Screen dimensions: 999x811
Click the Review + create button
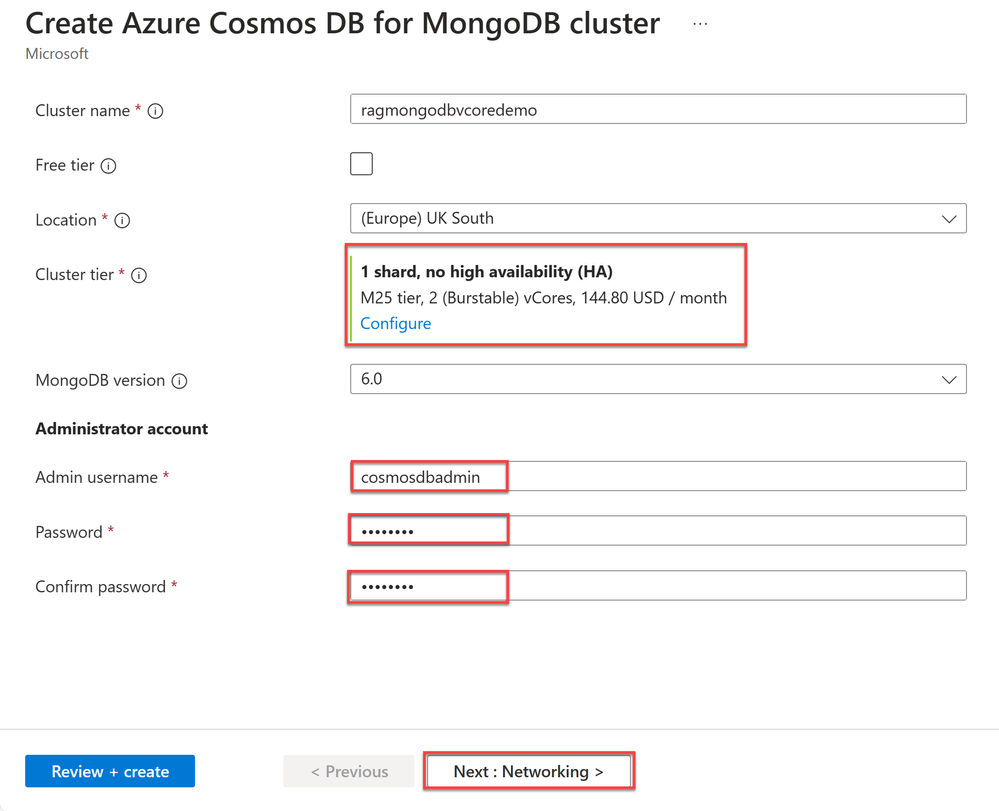(x=110, y=772)
